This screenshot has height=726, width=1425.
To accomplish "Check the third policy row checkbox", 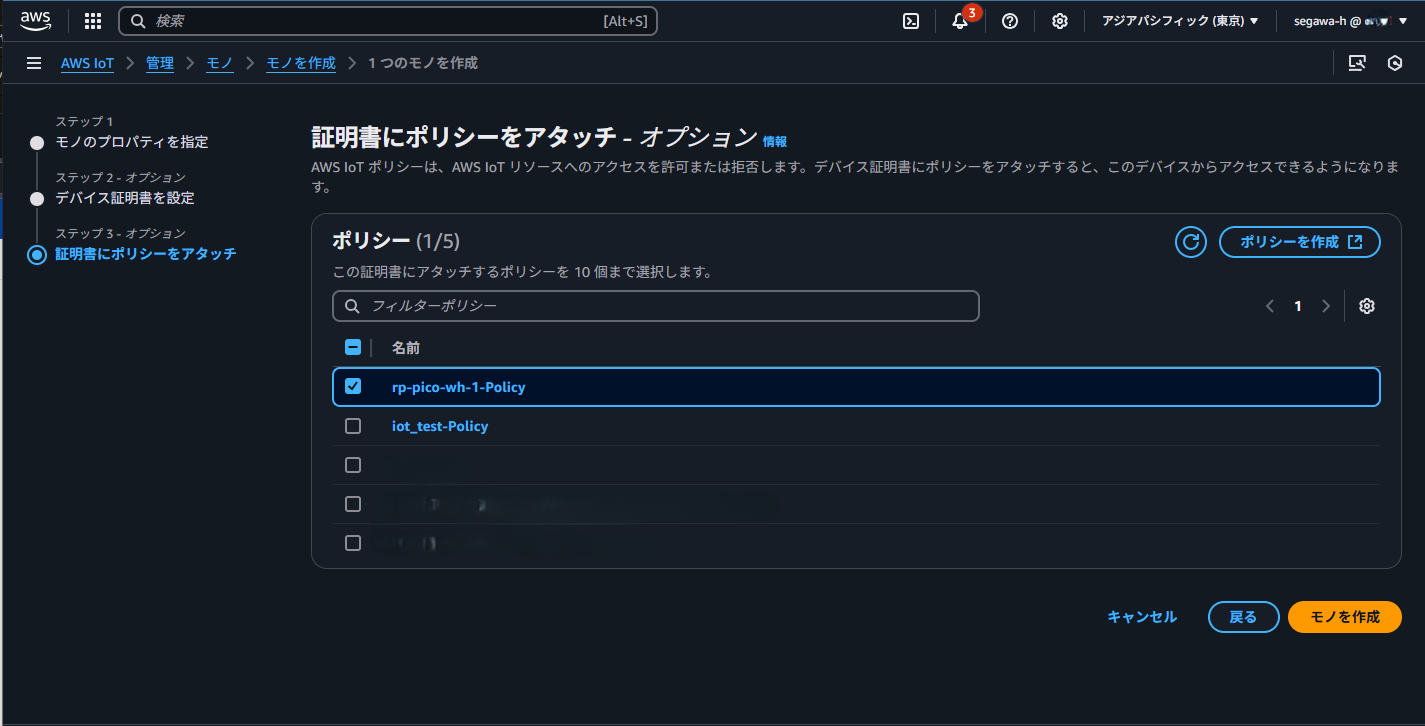I will tap(353, 465).
